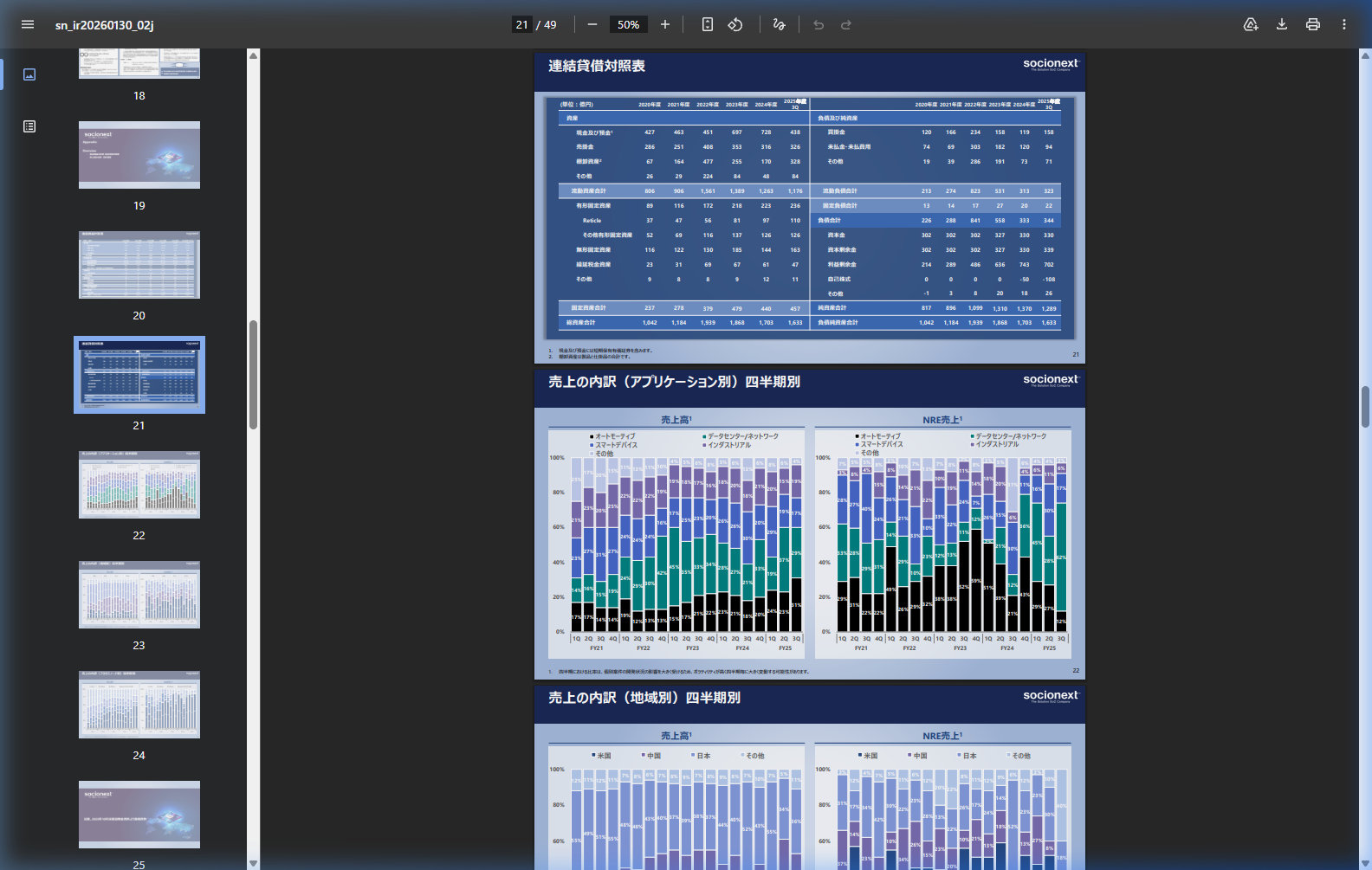The image size is (1372, 870).
Task: Print the document
Action: [1313, 24]
